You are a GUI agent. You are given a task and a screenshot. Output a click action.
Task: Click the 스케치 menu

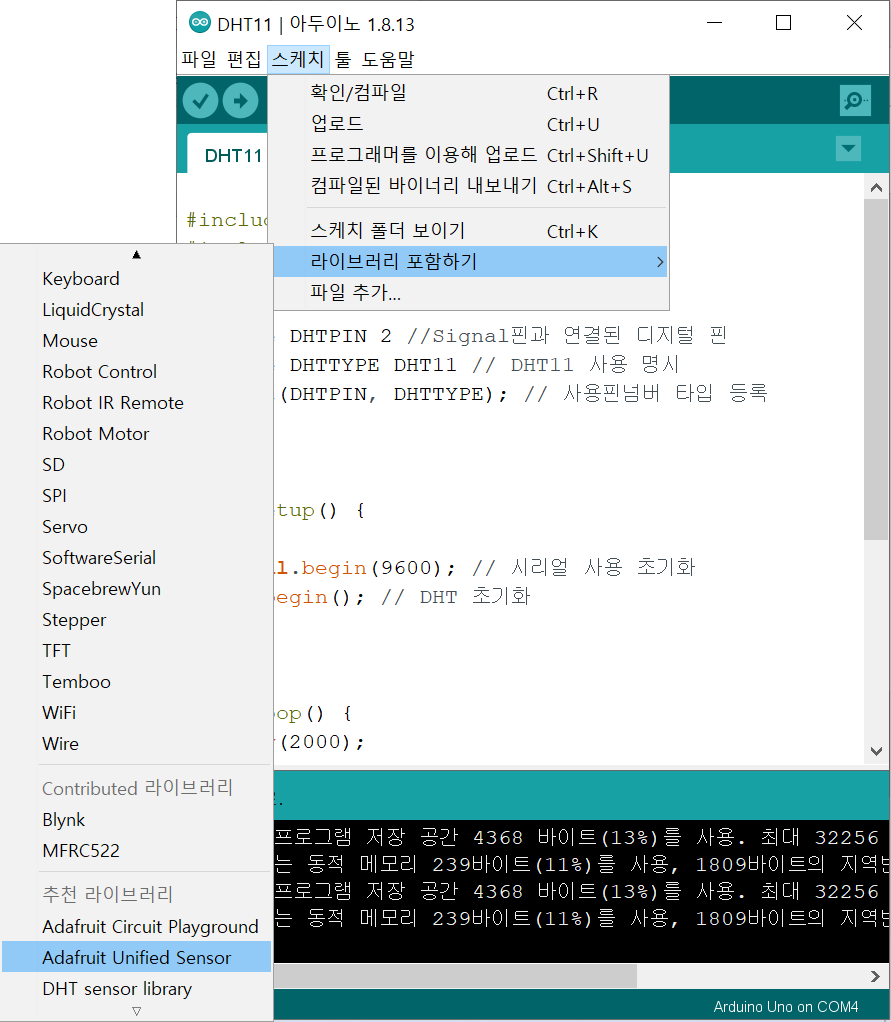pos(298,59)
